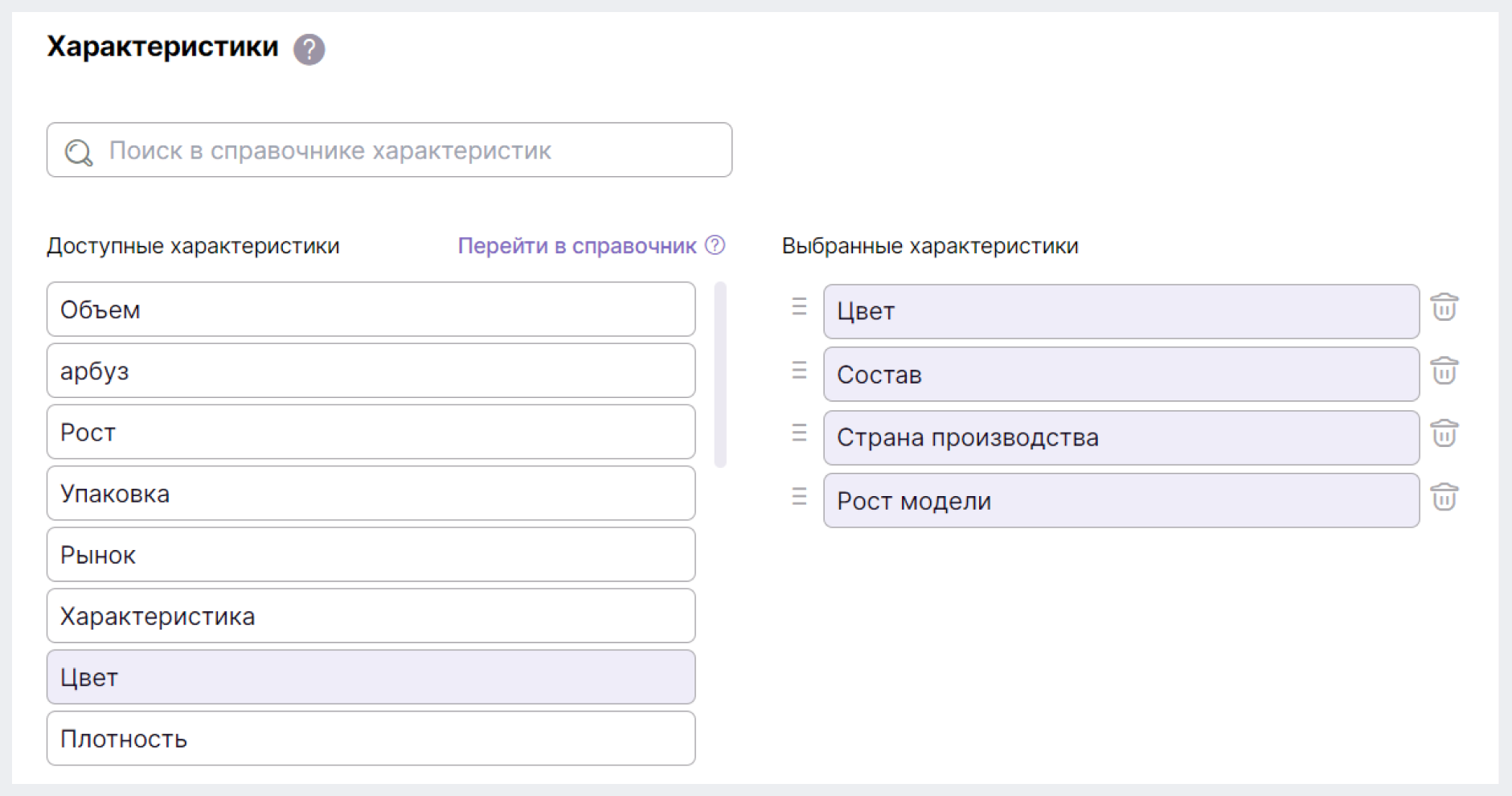This screenshot has height=796, width=1512.
Task: Choose Плотность in available list
Action: [x=371, y=738]
